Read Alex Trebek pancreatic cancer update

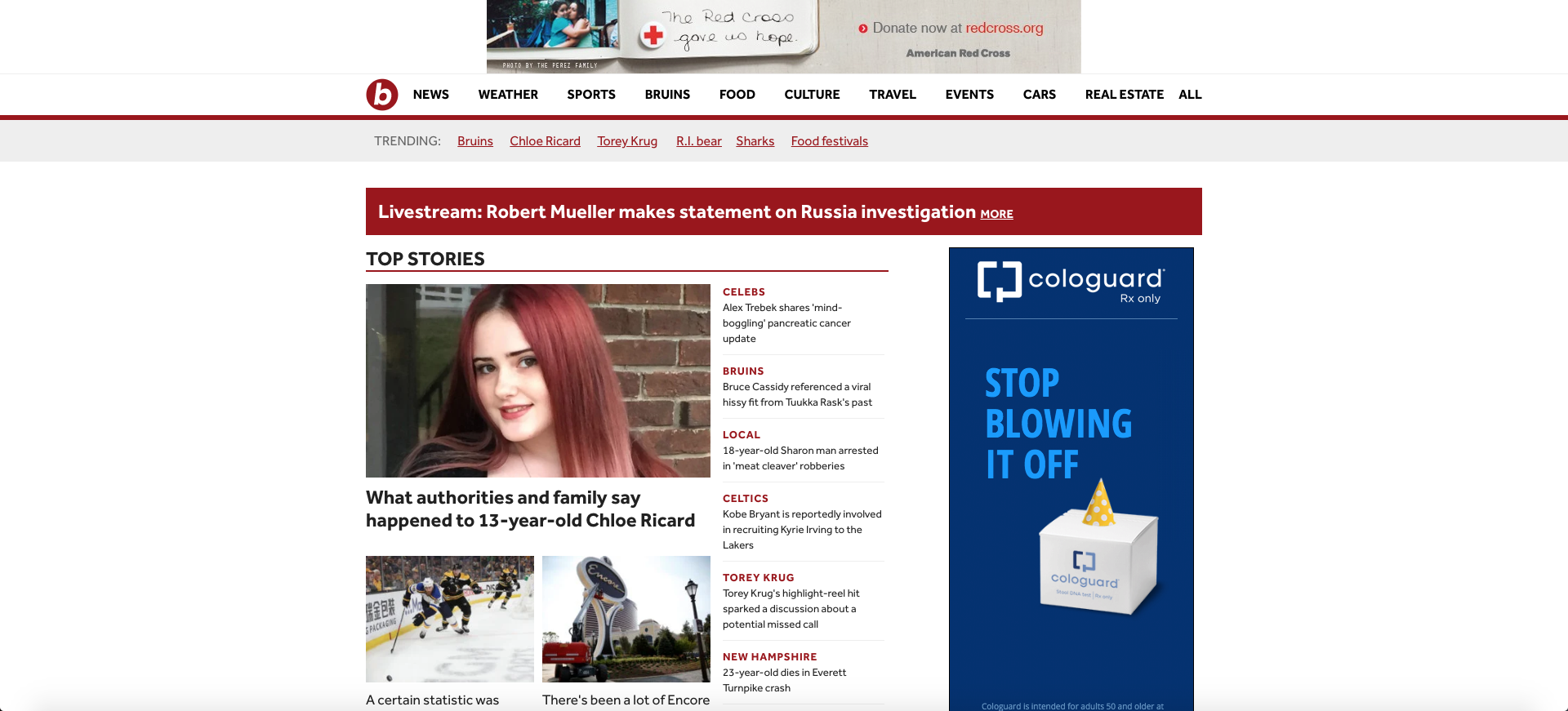787,323
